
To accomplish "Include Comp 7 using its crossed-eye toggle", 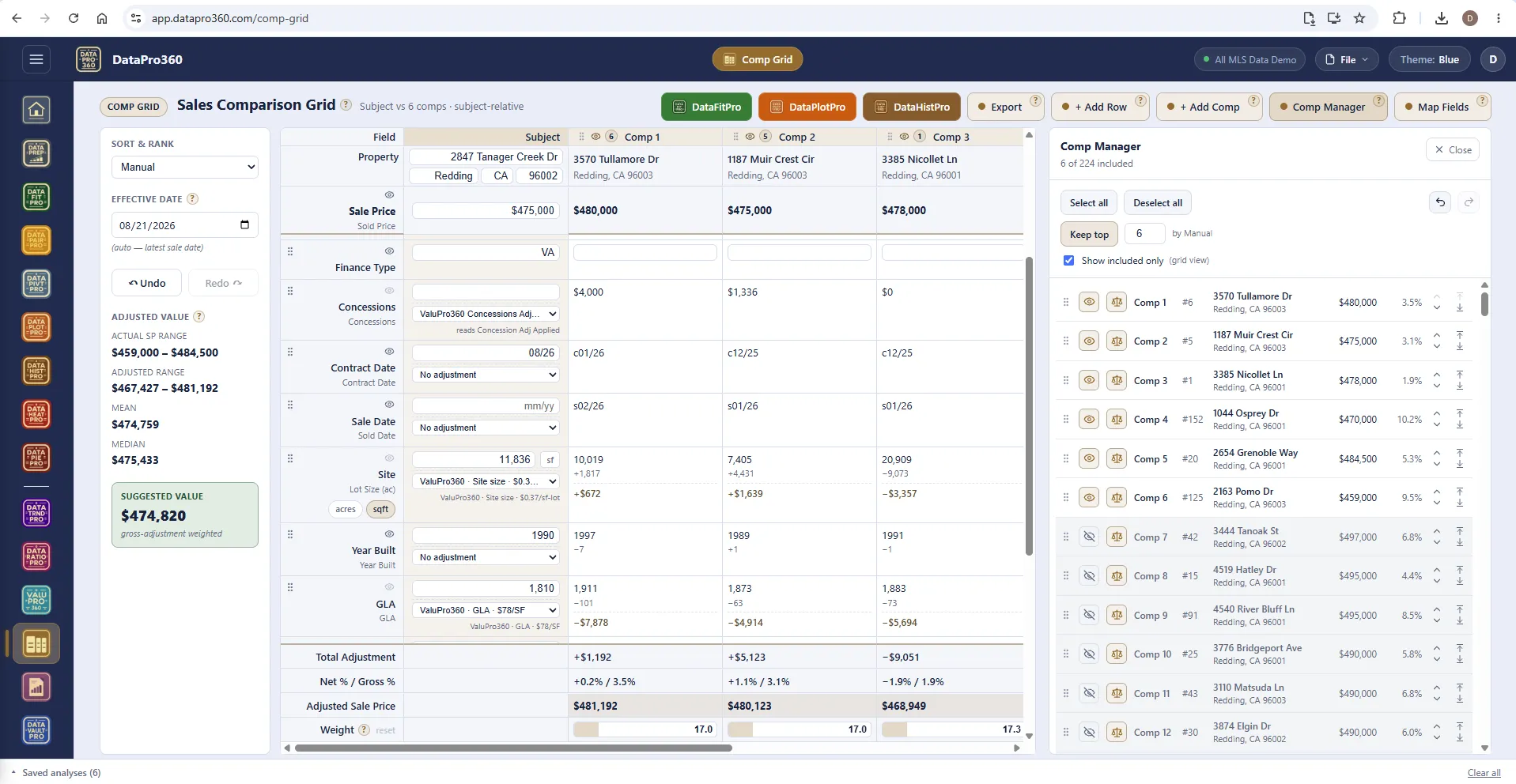I will click(1089, 537).
